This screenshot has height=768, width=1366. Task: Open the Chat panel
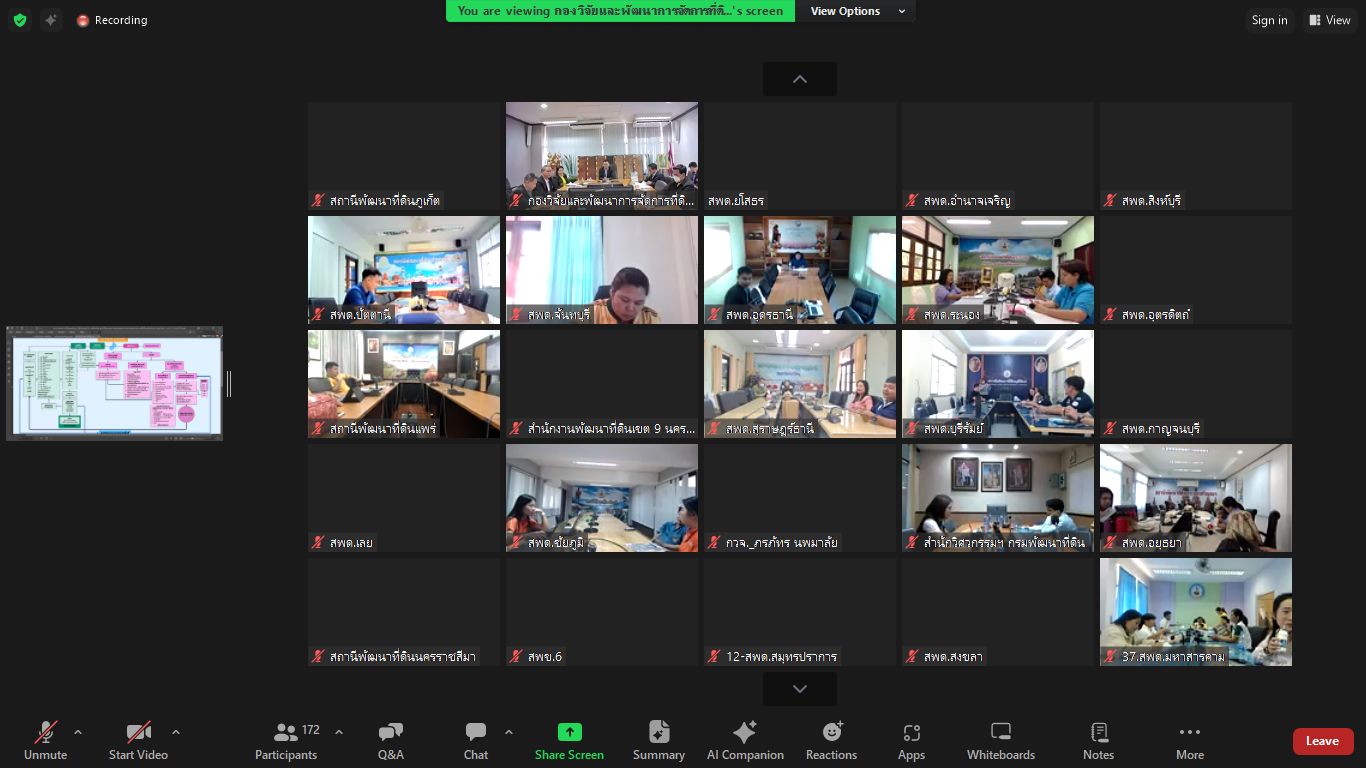click(x=476, y=741)
